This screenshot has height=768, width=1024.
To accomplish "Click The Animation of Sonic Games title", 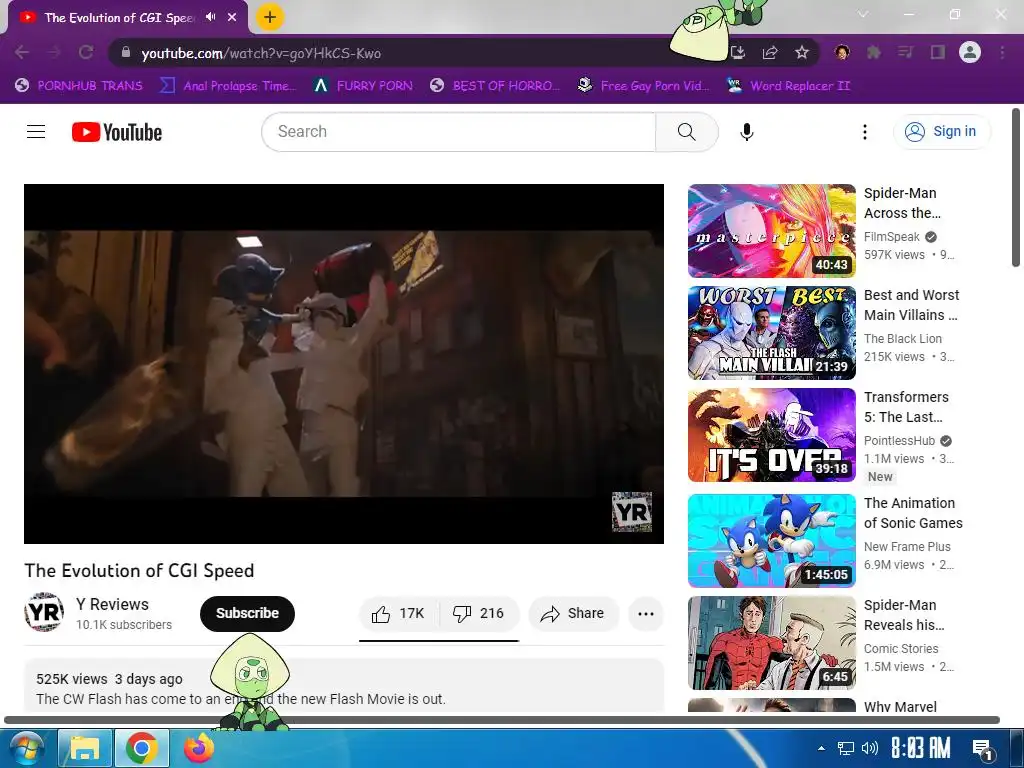I will pyautogui.click(x=913, y=513).
